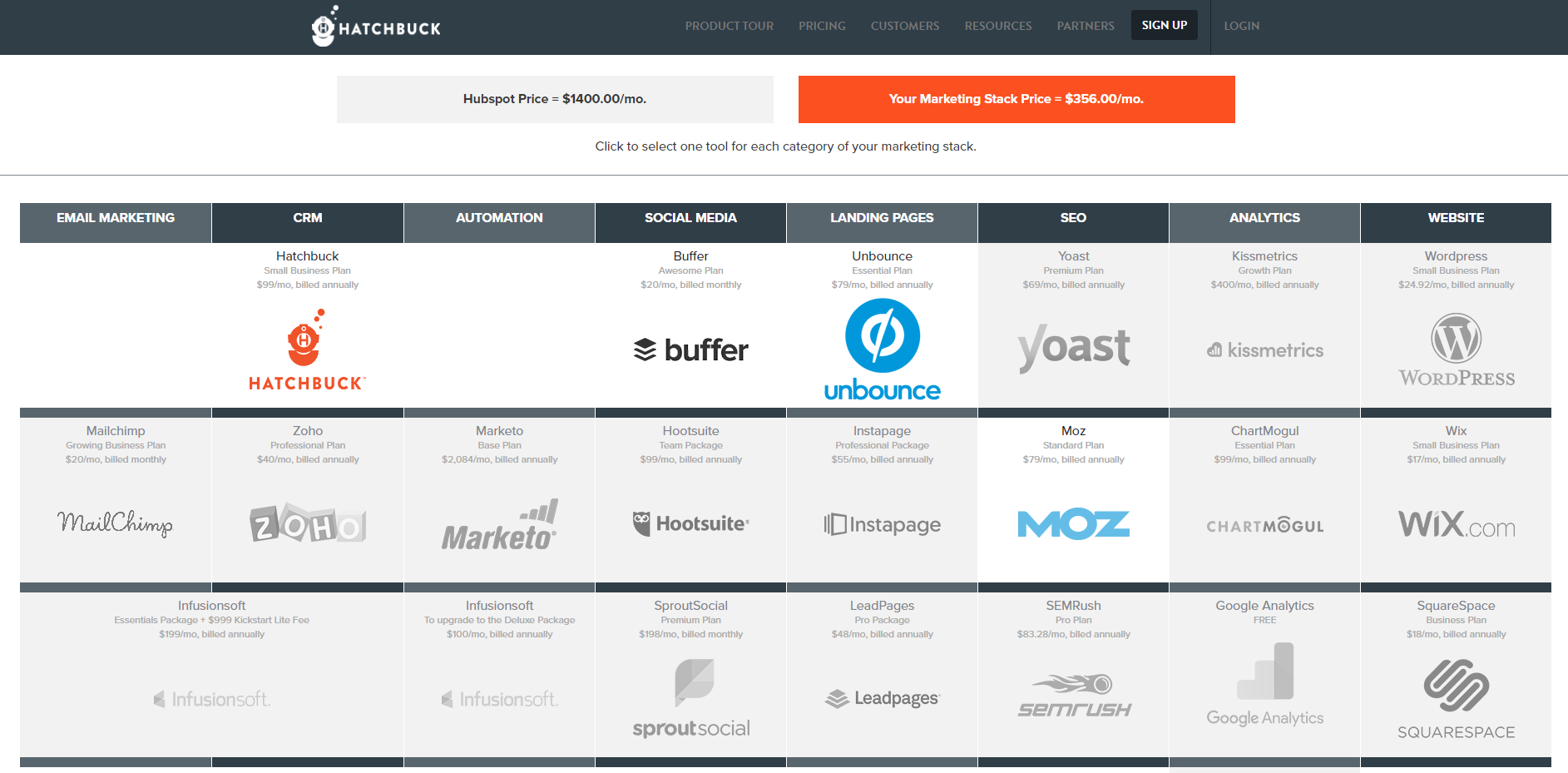
Task: Go to the Customers page
Action: tap(905, 26)
